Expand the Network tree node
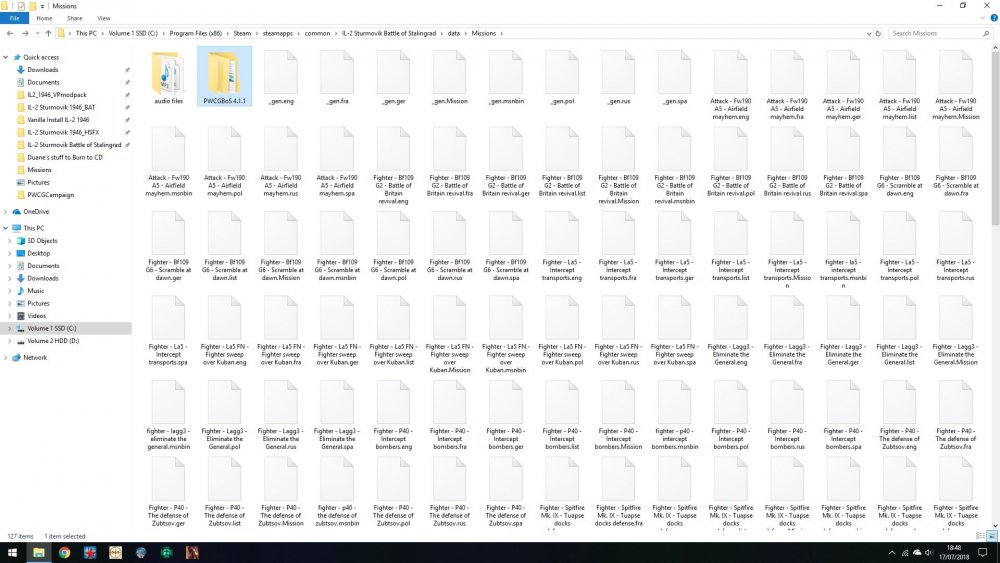 6,358
